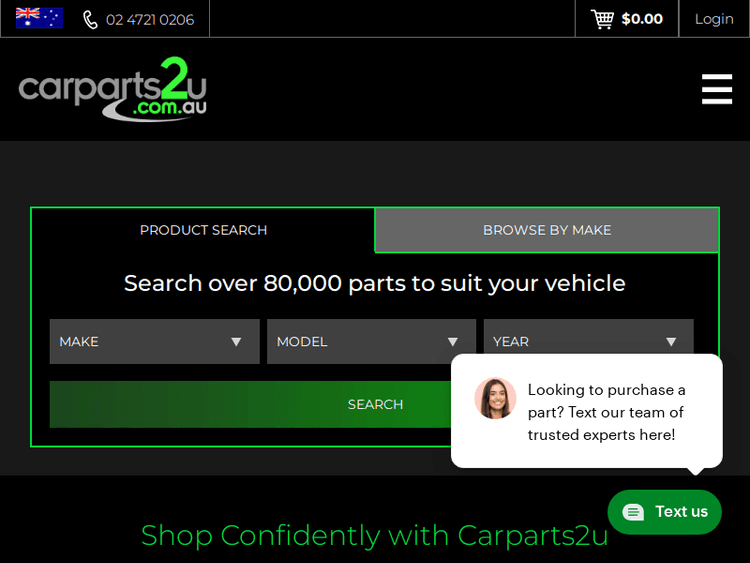Image resolution: width=750 pixels, height=563 pixels.
Task: Open the MAKE dropdown
Action: pos(154,342)
